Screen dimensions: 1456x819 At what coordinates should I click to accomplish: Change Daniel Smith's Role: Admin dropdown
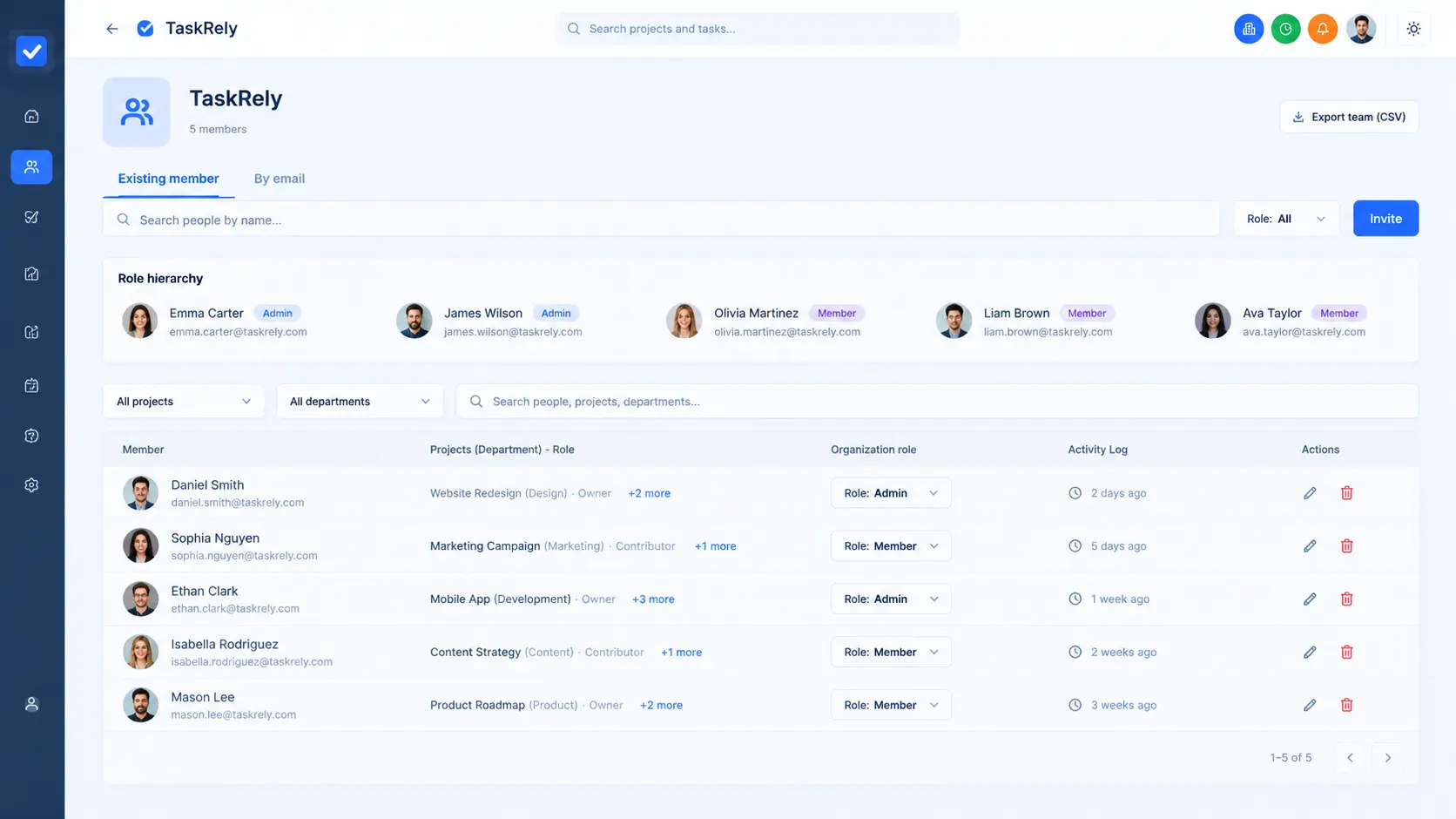[891, 493]
